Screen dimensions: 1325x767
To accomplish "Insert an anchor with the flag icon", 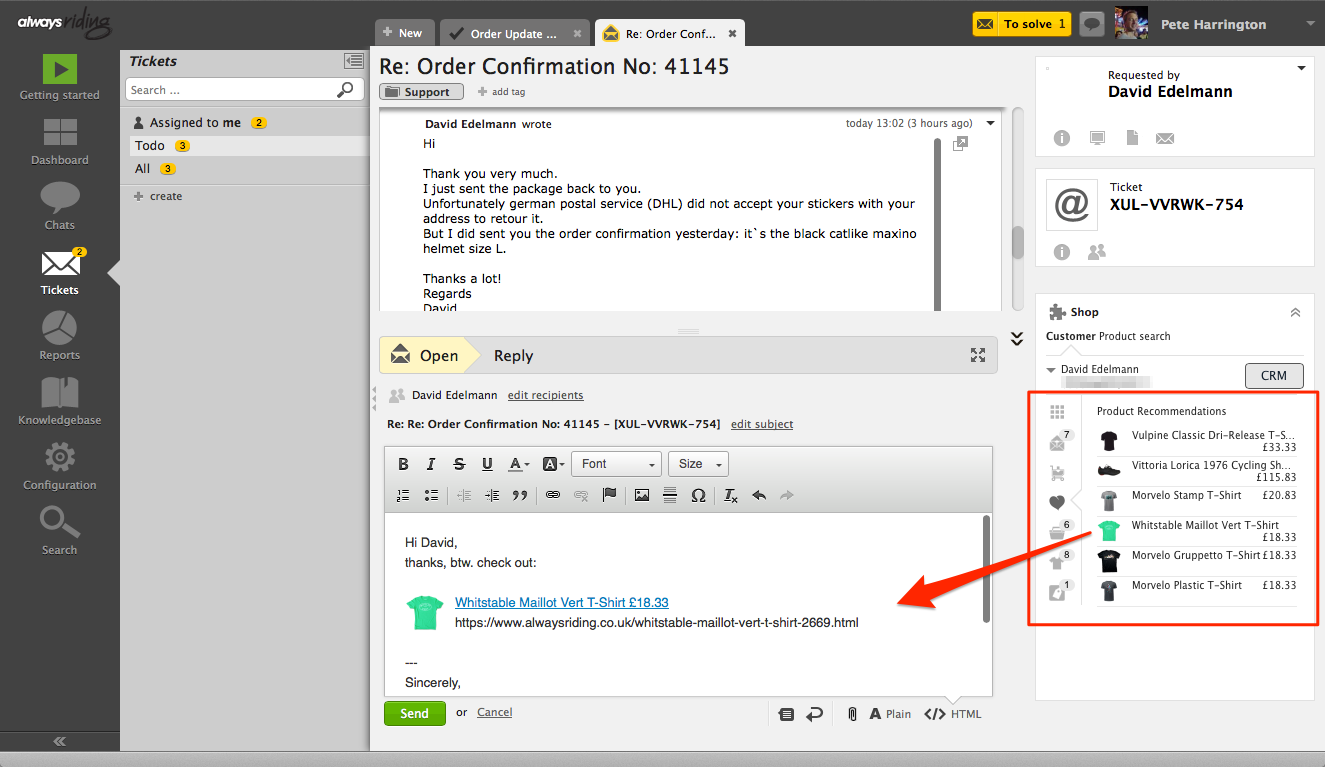I will 609,495.
